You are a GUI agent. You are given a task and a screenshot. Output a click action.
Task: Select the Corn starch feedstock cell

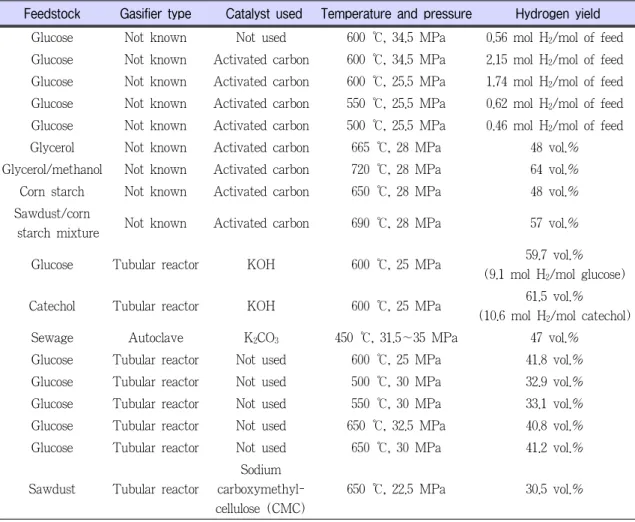52,191
